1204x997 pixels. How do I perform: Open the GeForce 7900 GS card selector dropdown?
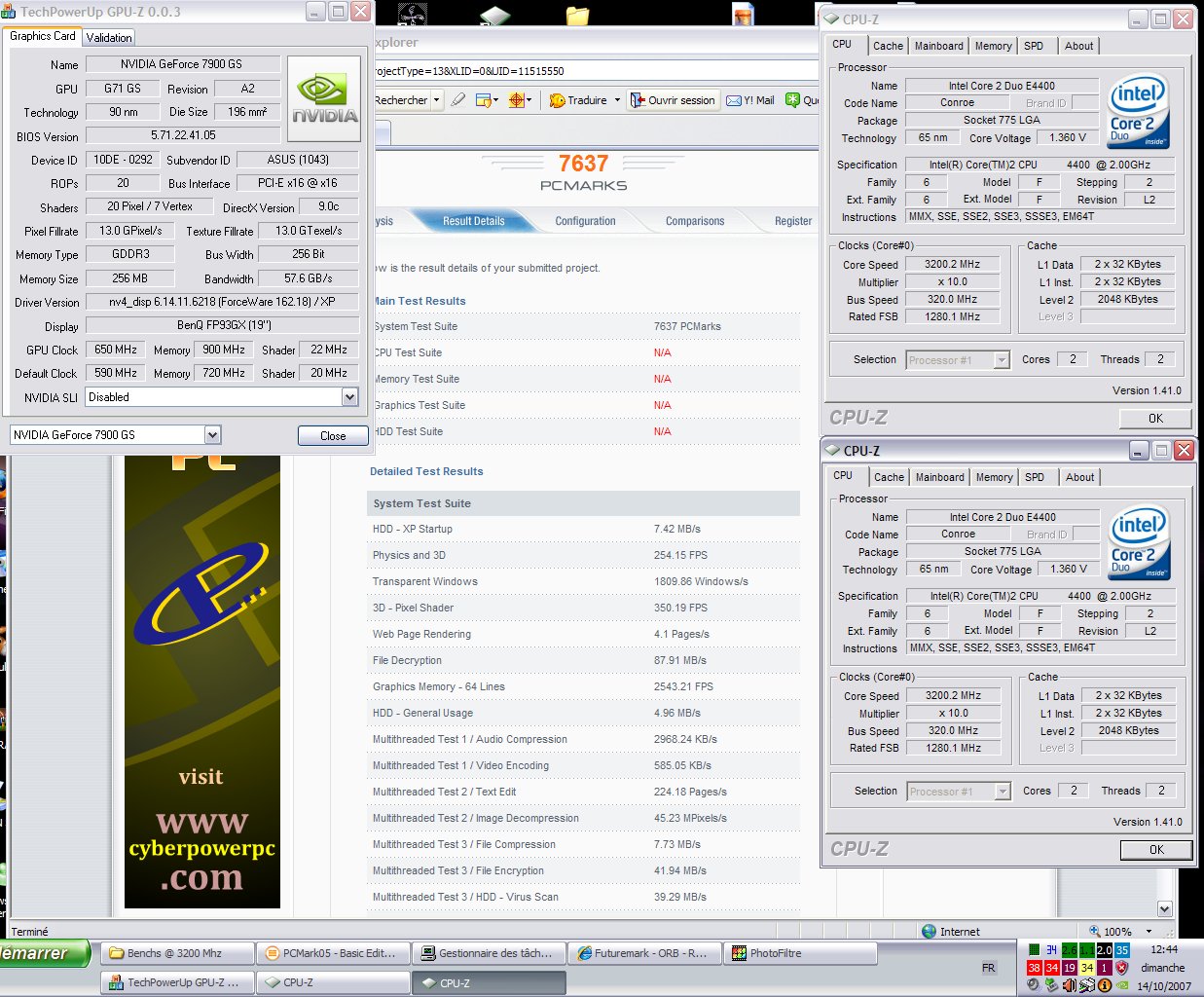coord(212,435)
